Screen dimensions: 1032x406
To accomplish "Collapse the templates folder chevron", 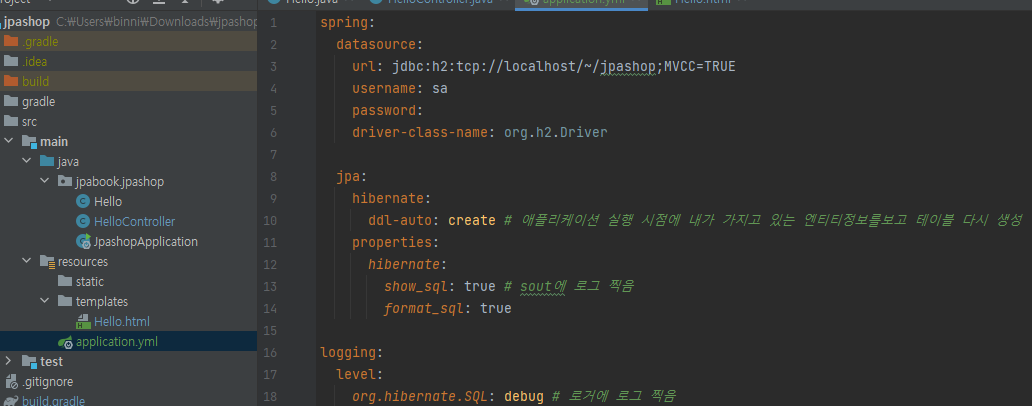I will (45, 301).
